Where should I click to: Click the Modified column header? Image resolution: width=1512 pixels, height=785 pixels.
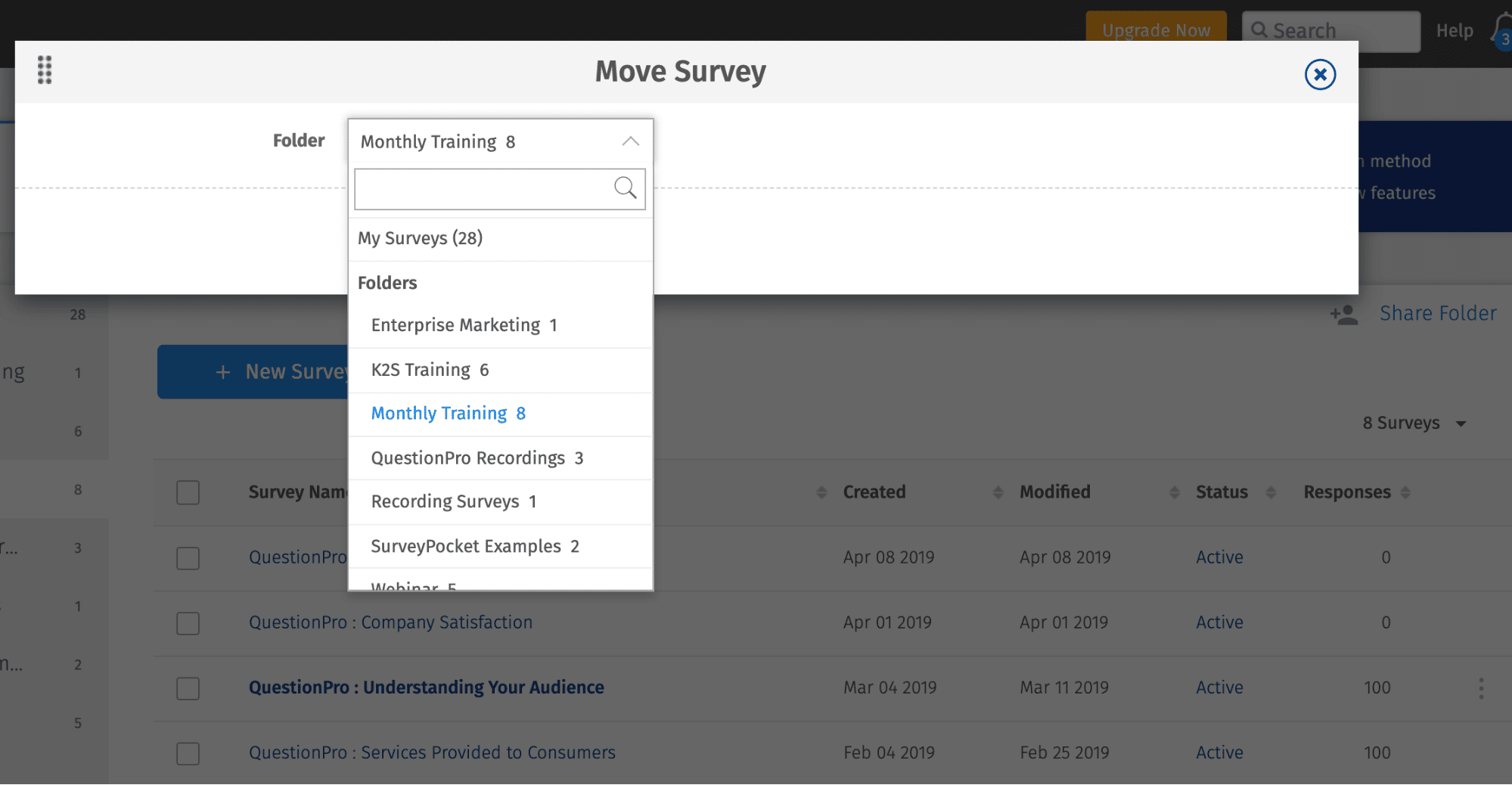1055,492
